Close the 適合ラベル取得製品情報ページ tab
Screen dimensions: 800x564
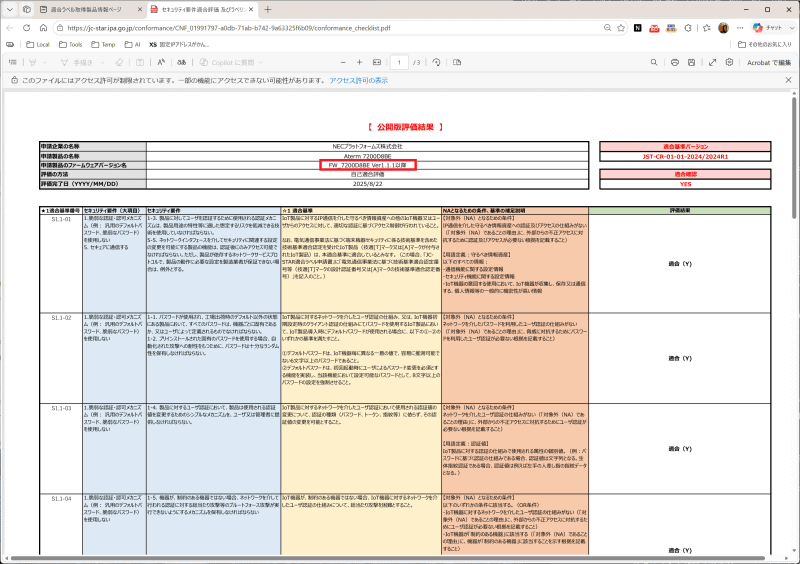pos(140,10)
